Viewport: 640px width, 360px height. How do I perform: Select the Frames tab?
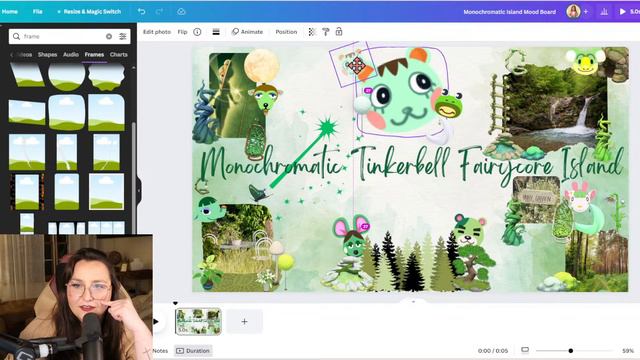[94, 54]
